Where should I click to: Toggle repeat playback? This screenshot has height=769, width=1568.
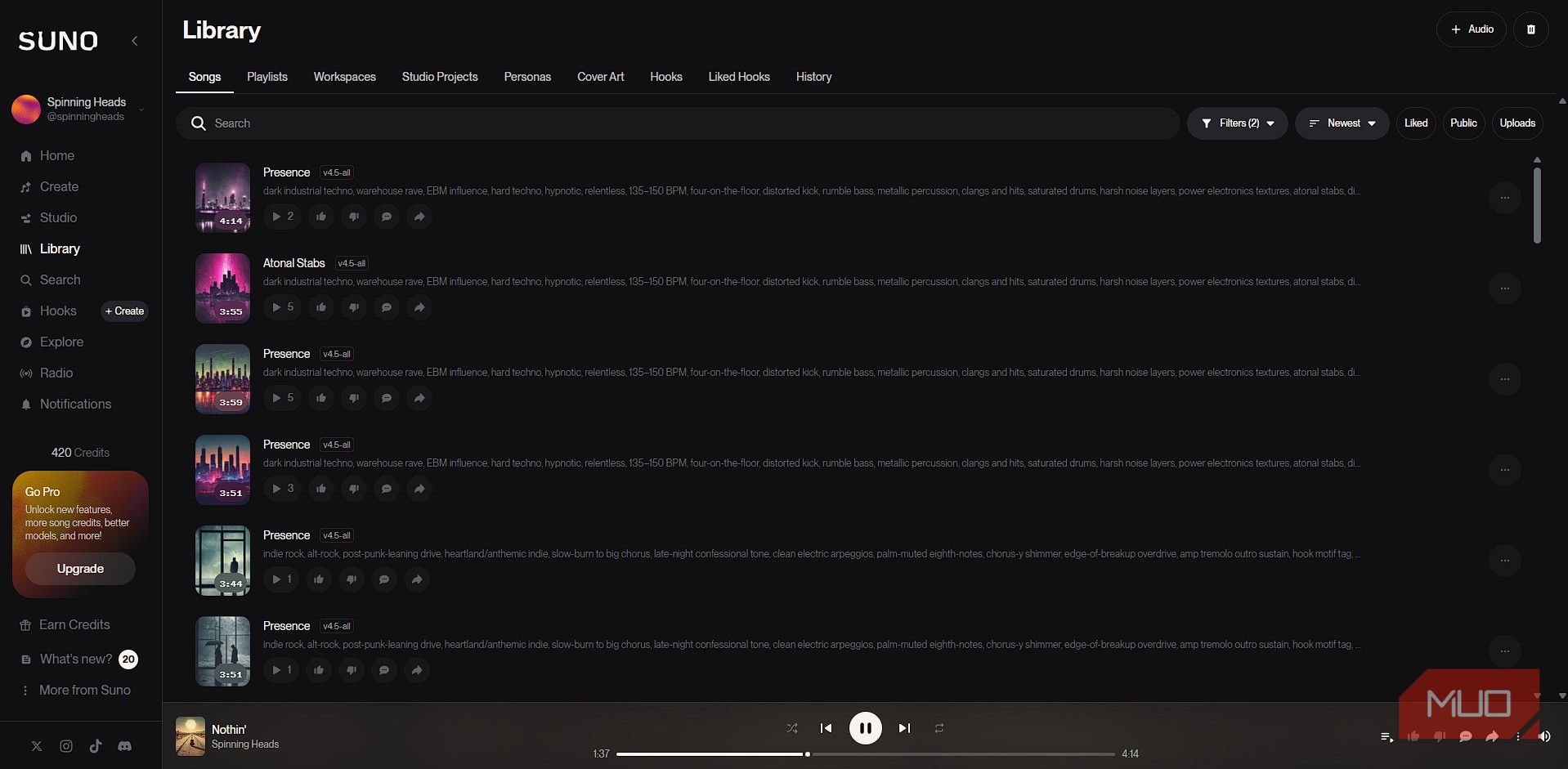[x=939, y=728]
